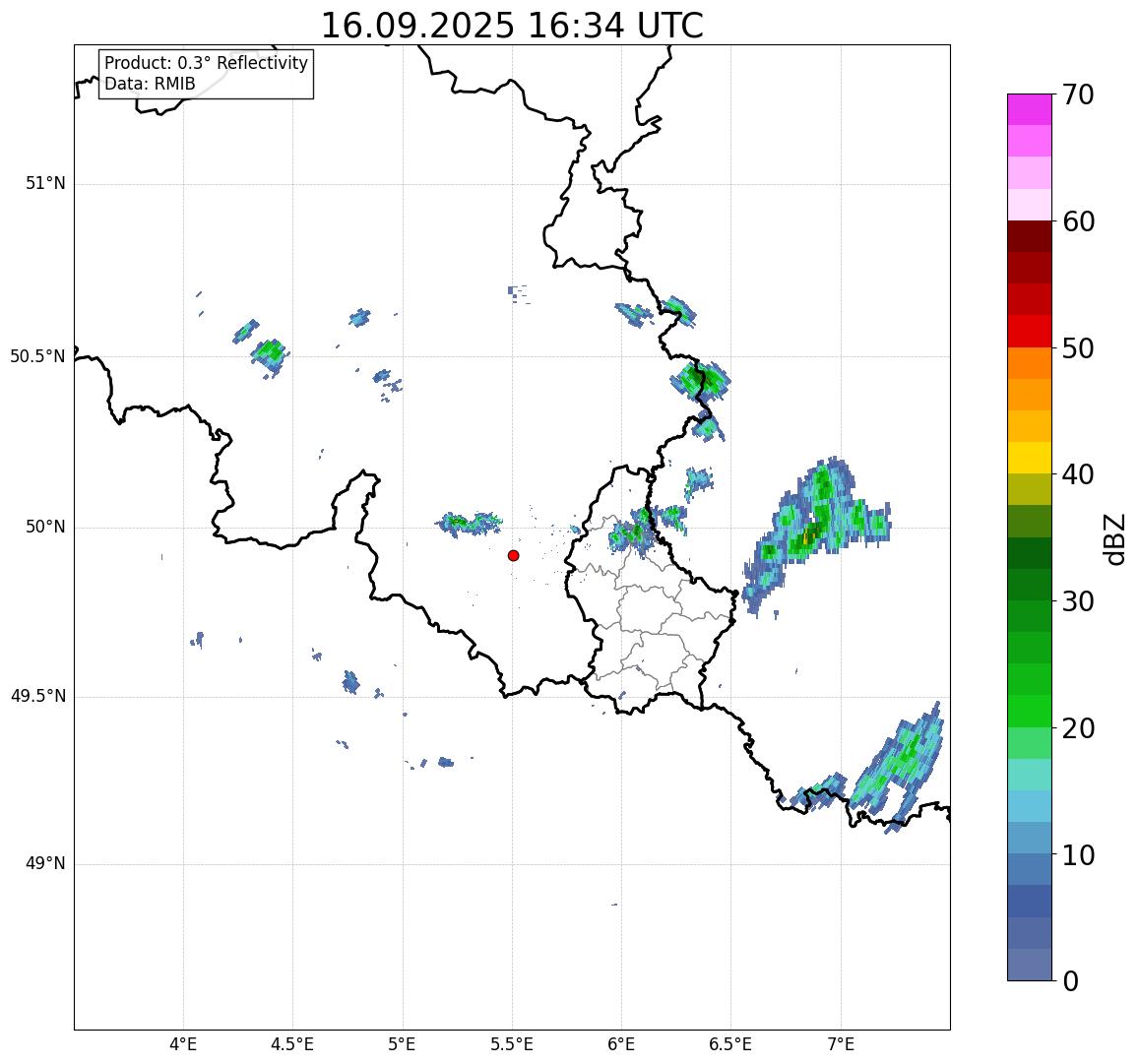Click the 16.09.2025 16:34 UTC title
1139x1064 pixels.
[x=512, y=26]
